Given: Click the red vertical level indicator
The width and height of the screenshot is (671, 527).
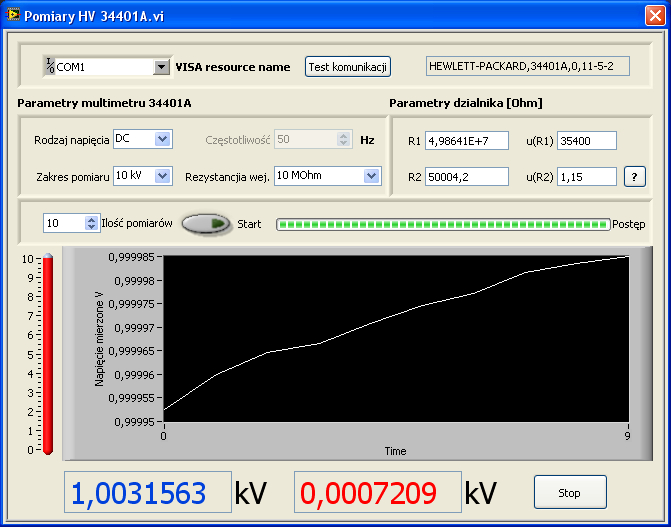Looking at the screenshot, I should (48, 354).
